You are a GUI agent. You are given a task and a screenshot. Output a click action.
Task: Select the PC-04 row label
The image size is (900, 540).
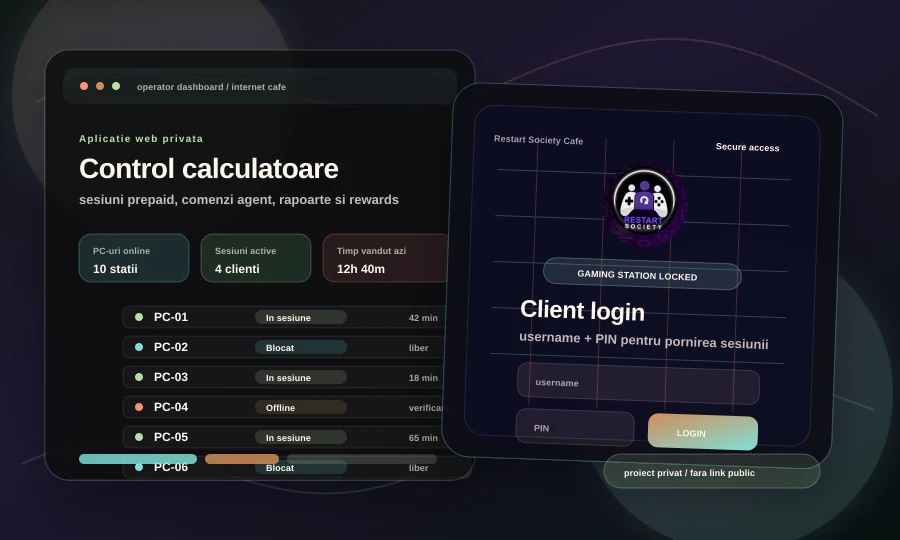click(170, 407)
